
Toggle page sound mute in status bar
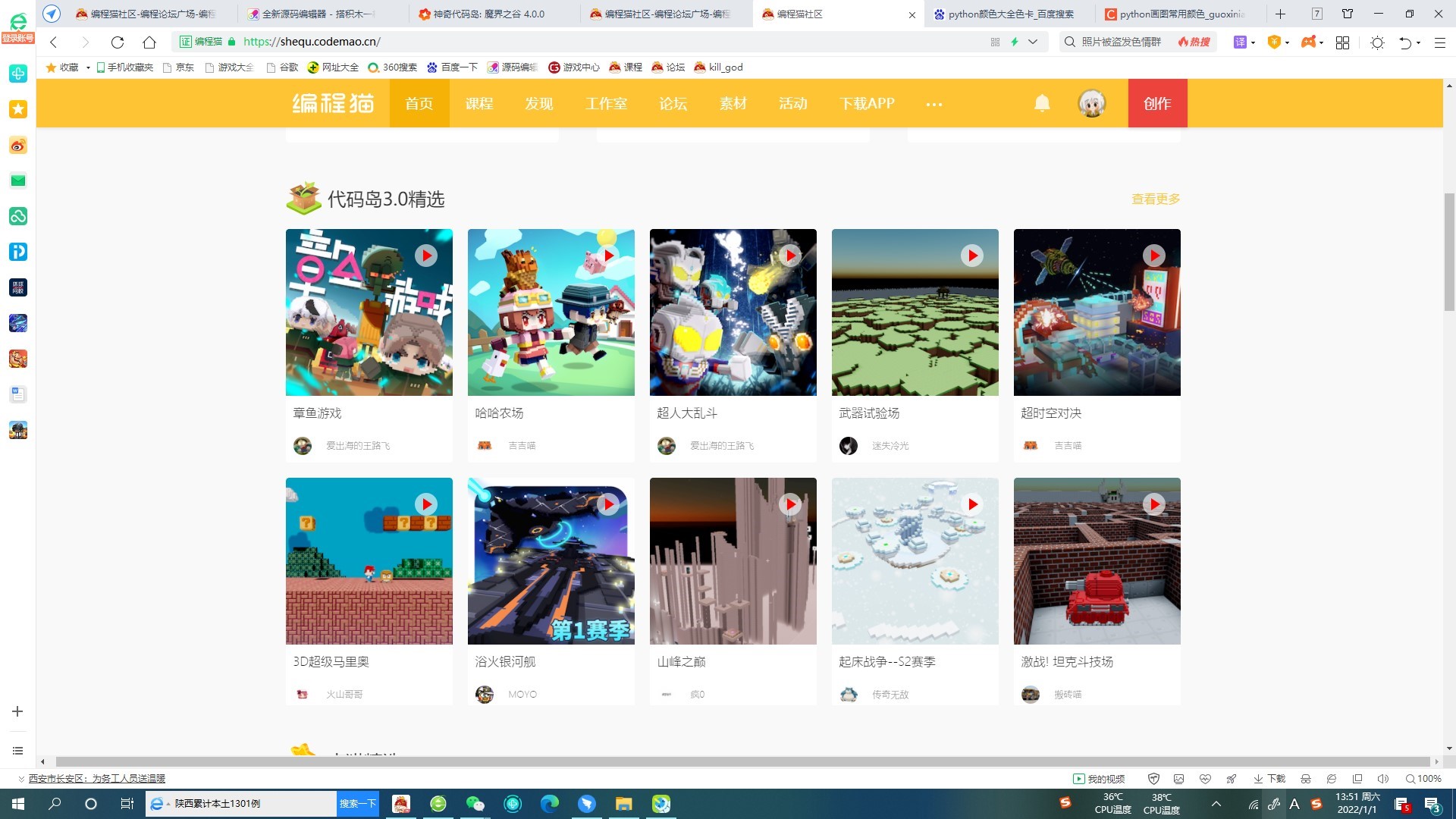[x=1383, y=779]
